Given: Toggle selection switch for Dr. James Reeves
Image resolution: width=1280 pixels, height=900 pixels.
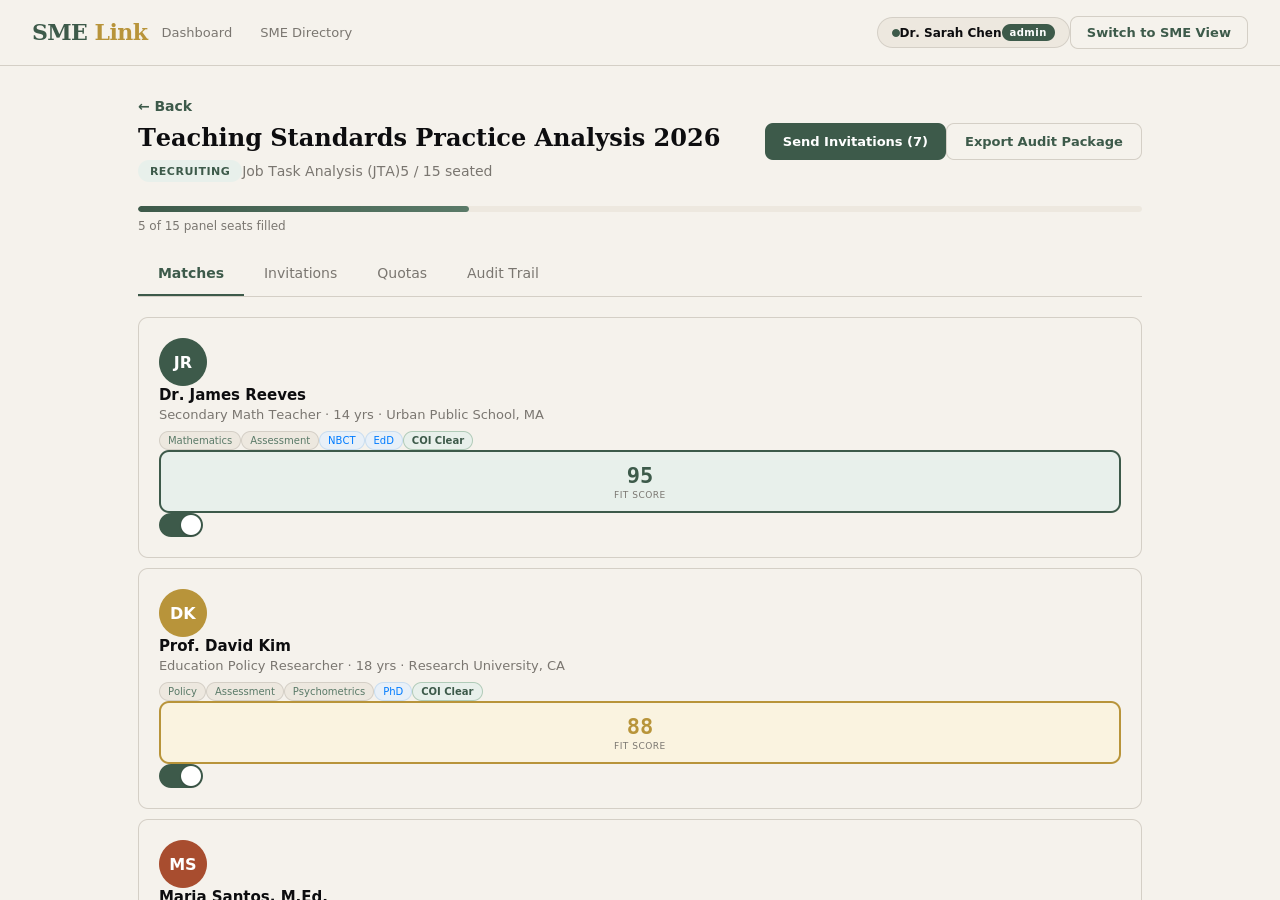Looking at the screenshot, I should [181, 523].
